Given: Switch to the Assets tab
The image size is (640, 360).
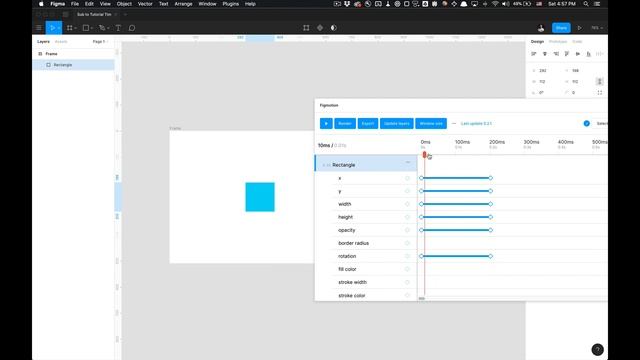Looking at the screenshot, I should click(x=61, y=42).
